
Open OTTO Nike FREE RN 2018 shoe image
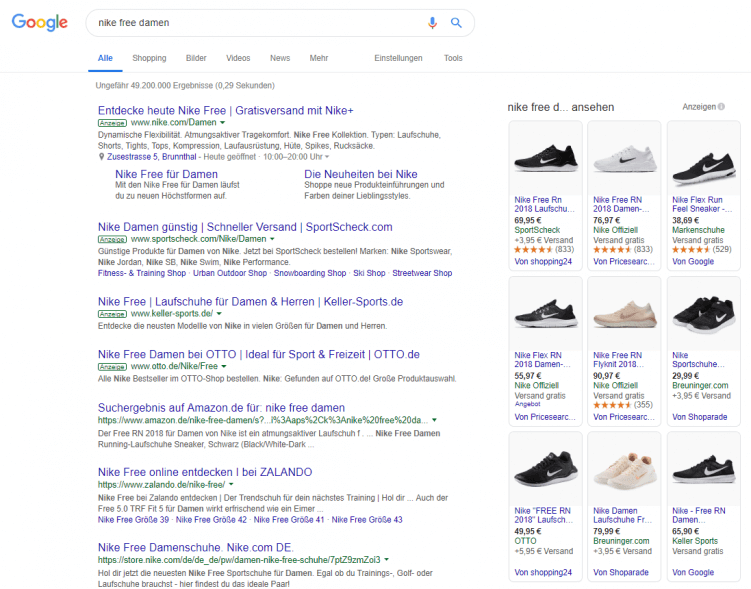click(546, 469)
